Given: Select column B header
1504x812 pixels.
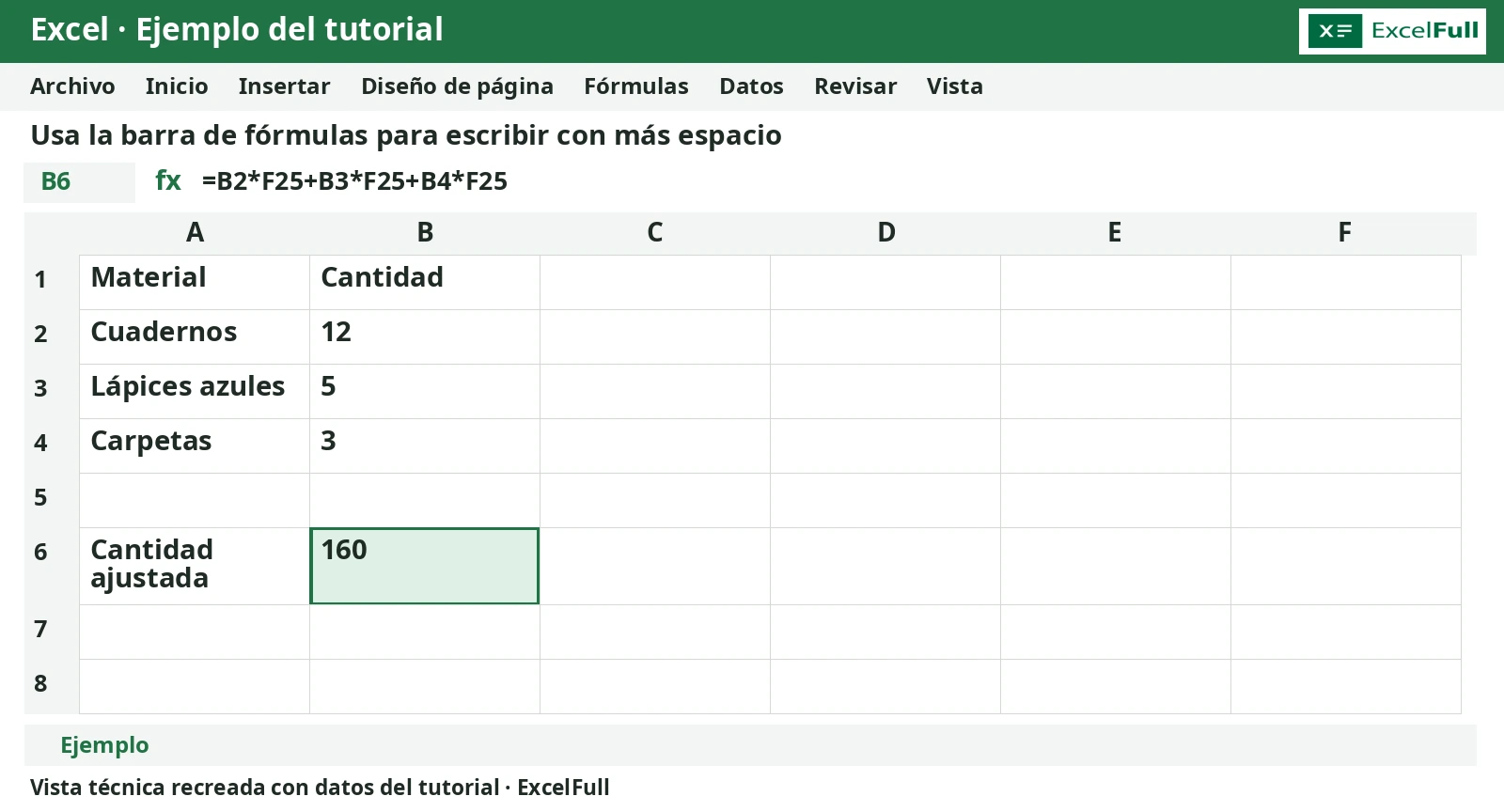Looking at the screenshot, I should (425, 233).
